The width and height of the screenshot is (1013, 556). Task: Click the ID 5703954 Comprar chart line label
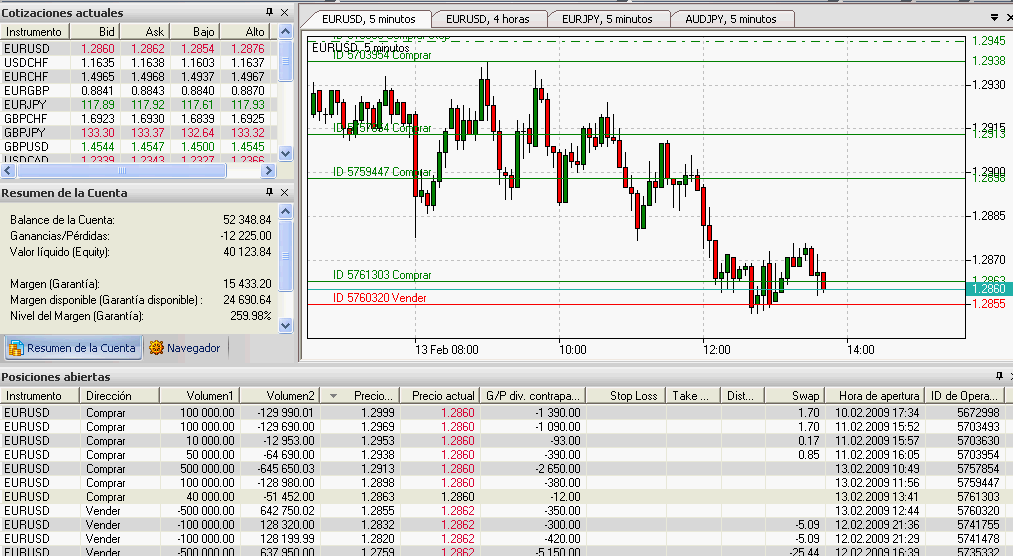click(x=382, y=55)
